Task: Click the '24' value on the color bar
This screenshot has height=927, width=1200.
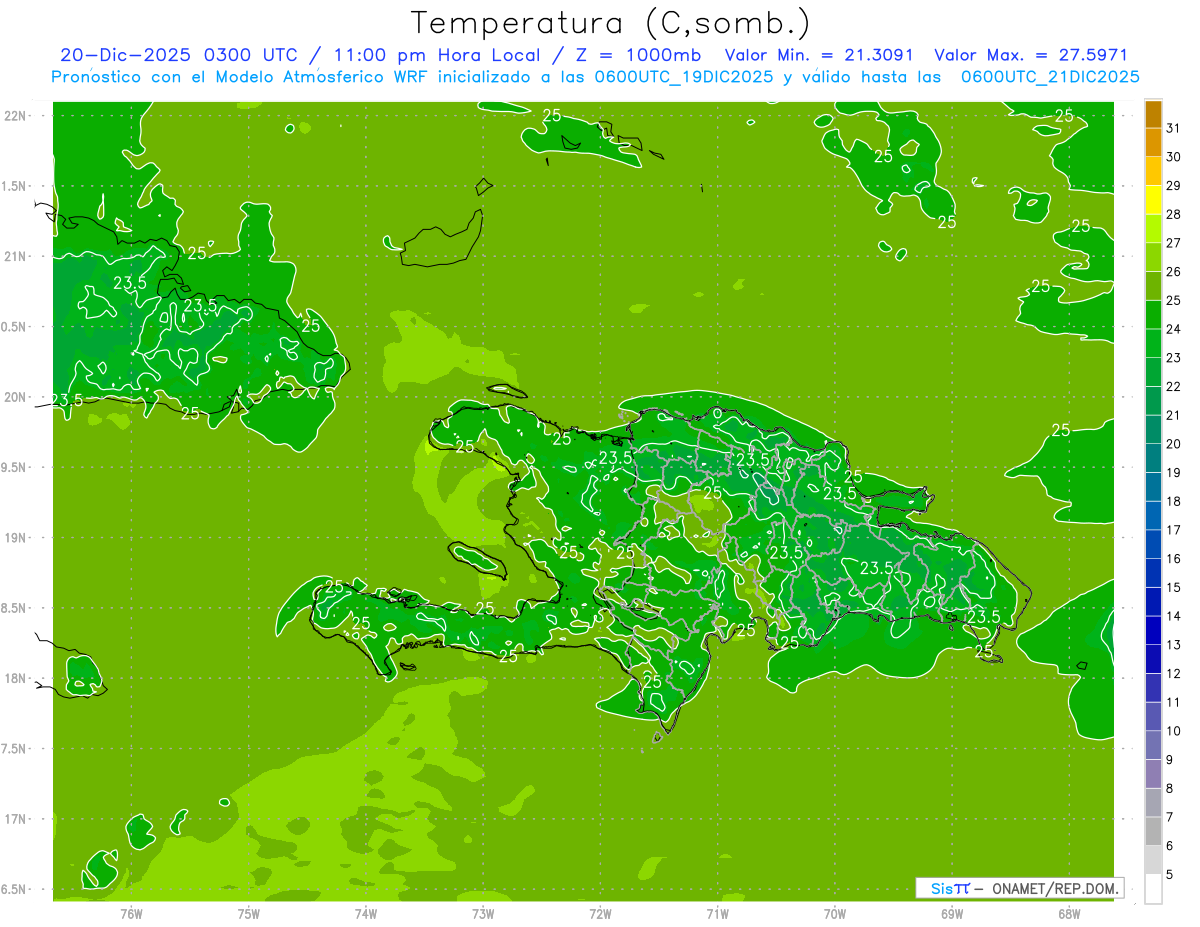Action: pyautogui.click(x=1173, y=329)
